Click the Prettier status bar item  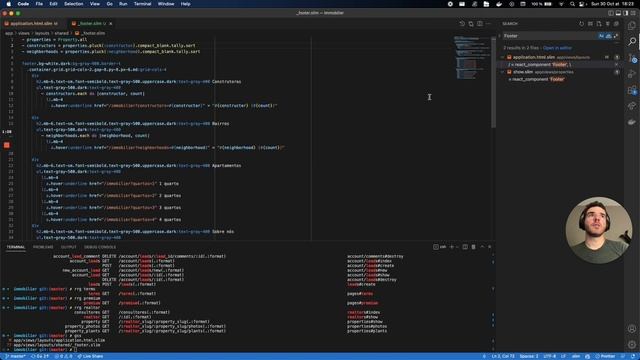click(x=605, y=356)
